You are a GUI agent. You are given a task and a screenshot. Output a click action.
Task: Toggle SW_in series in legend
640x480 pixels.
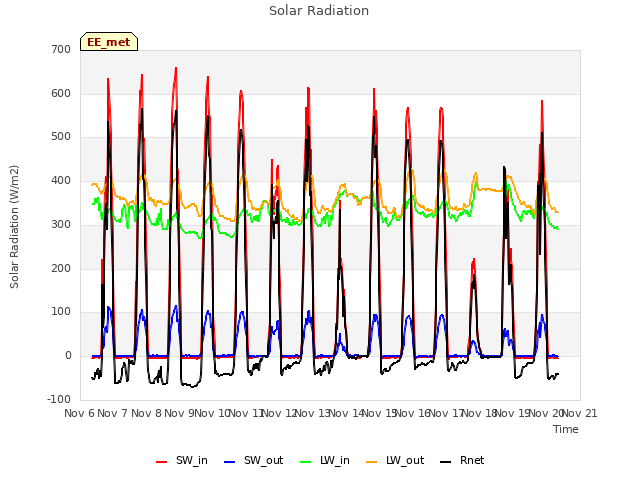tap(182, 460)
